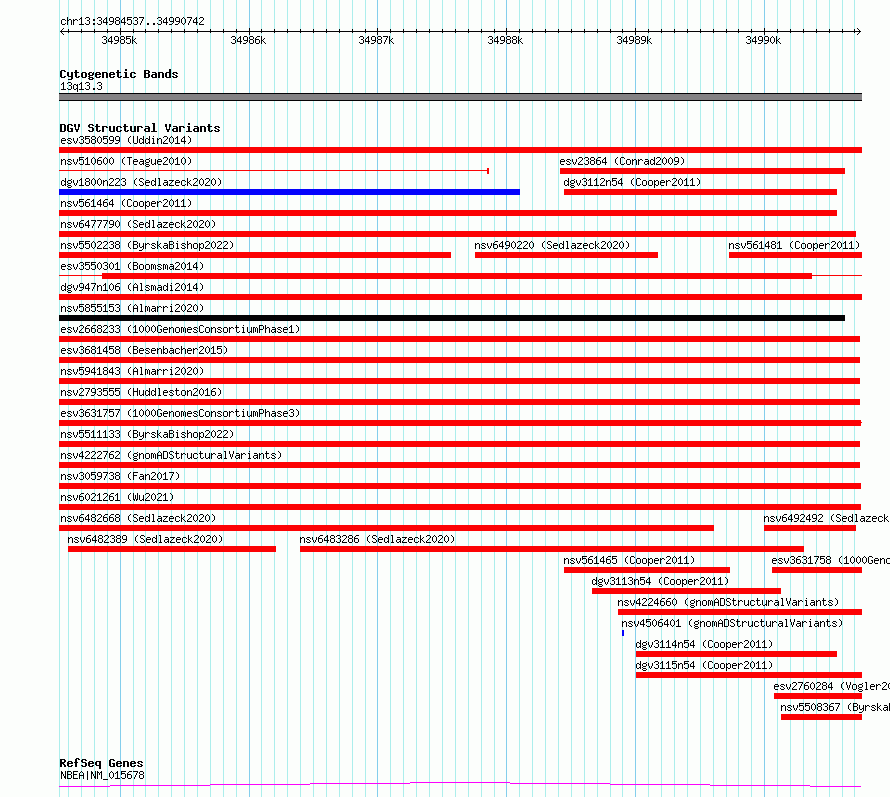Image resolution: width=890 pixels, height=797 pixels.
Task: Click nsv5502238 (ByrskaBishop2022) label
Action: coord(147,245)
